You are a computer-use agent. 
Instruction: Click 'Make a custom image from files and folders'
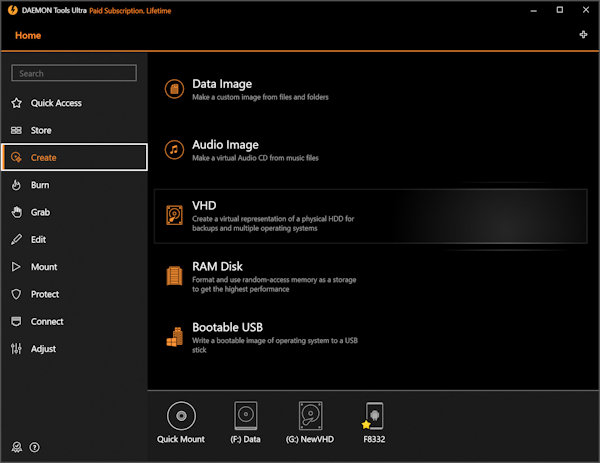click(x=260, y=97)
